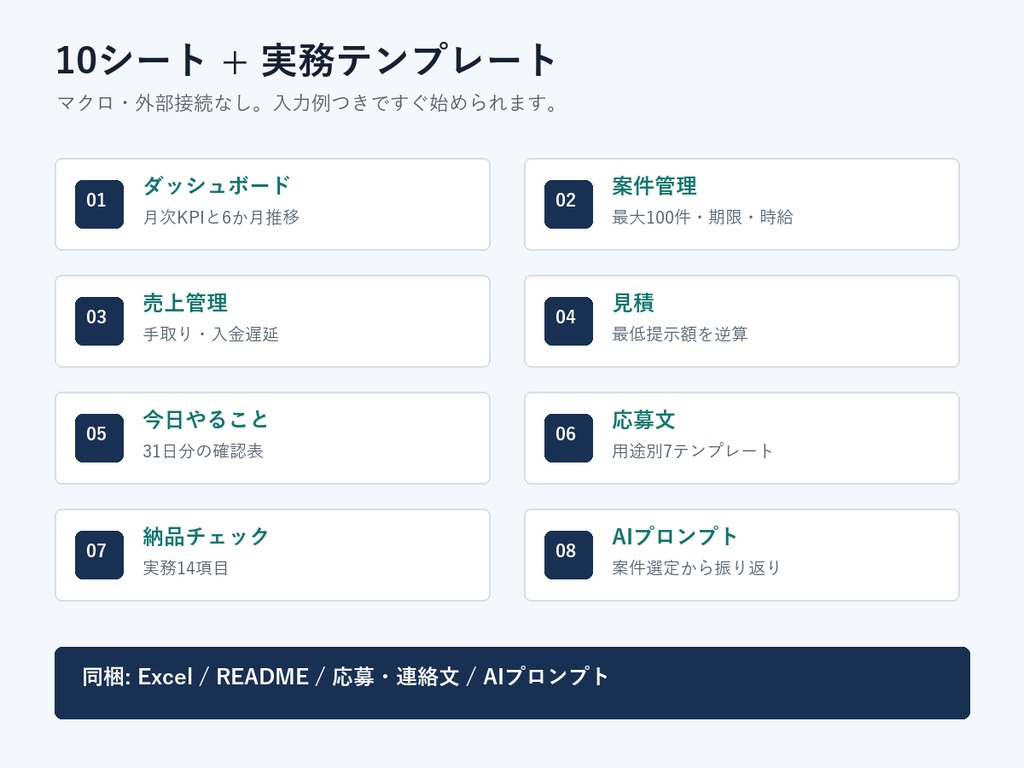Click the 04 badge beside 見積
Viewport: 1024px width, 768px height.
[x=568, y=321]
